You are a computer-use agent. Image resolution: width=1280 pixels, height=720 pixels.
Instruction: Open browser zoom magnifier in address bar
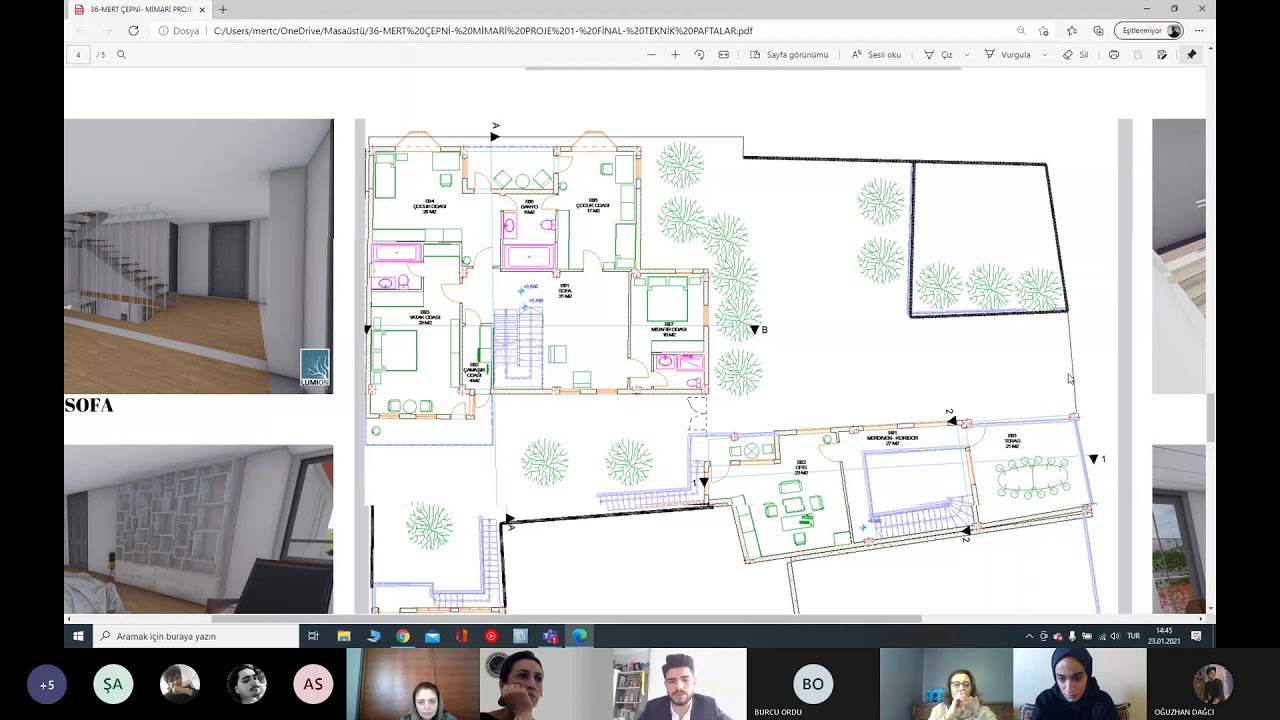(1020, 31)
